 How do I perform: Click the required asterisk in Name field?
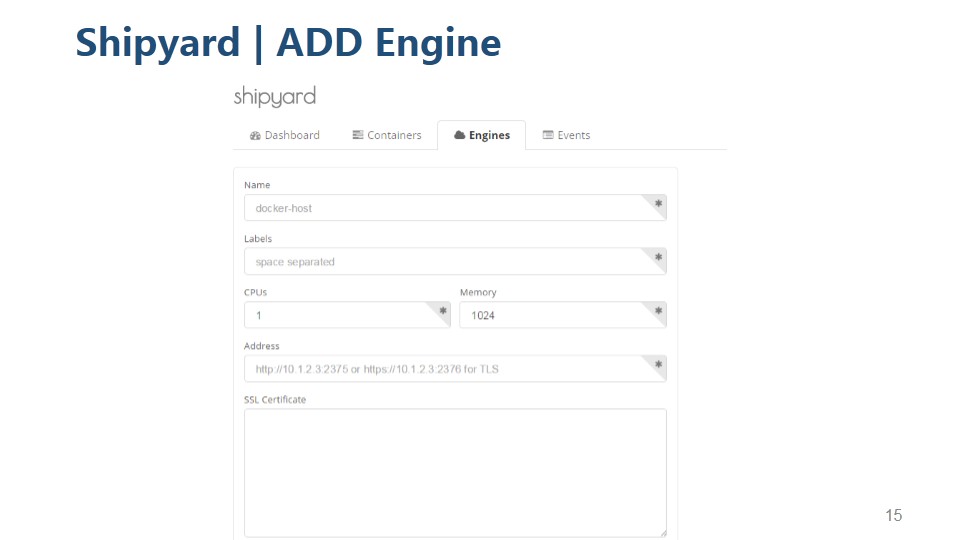658,203
